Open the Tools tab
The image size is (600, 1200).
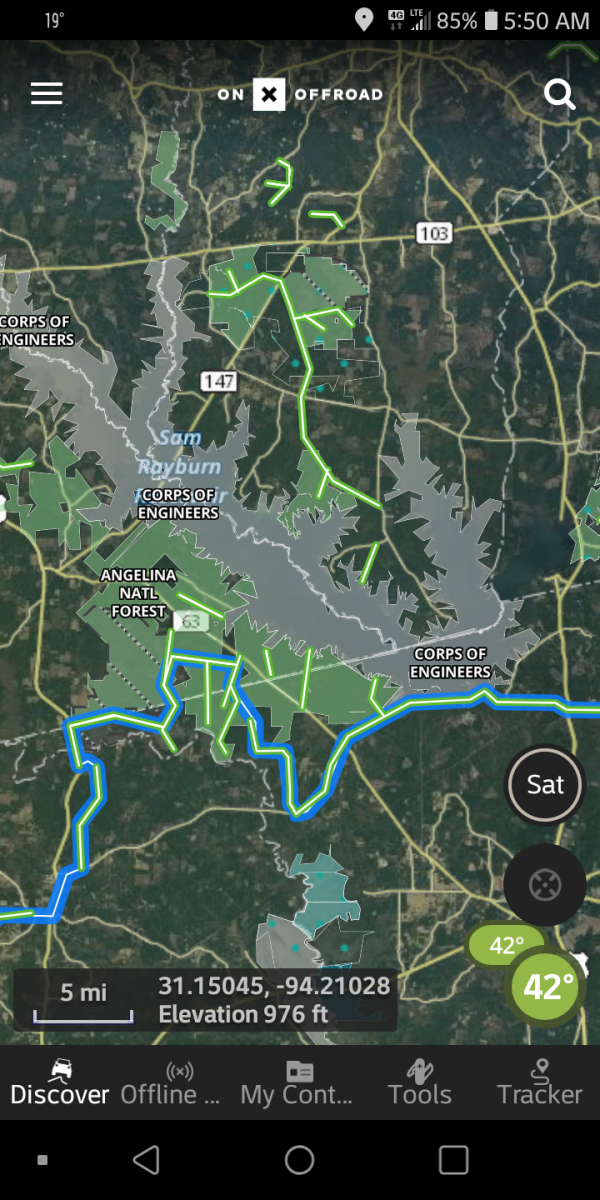420,1082
